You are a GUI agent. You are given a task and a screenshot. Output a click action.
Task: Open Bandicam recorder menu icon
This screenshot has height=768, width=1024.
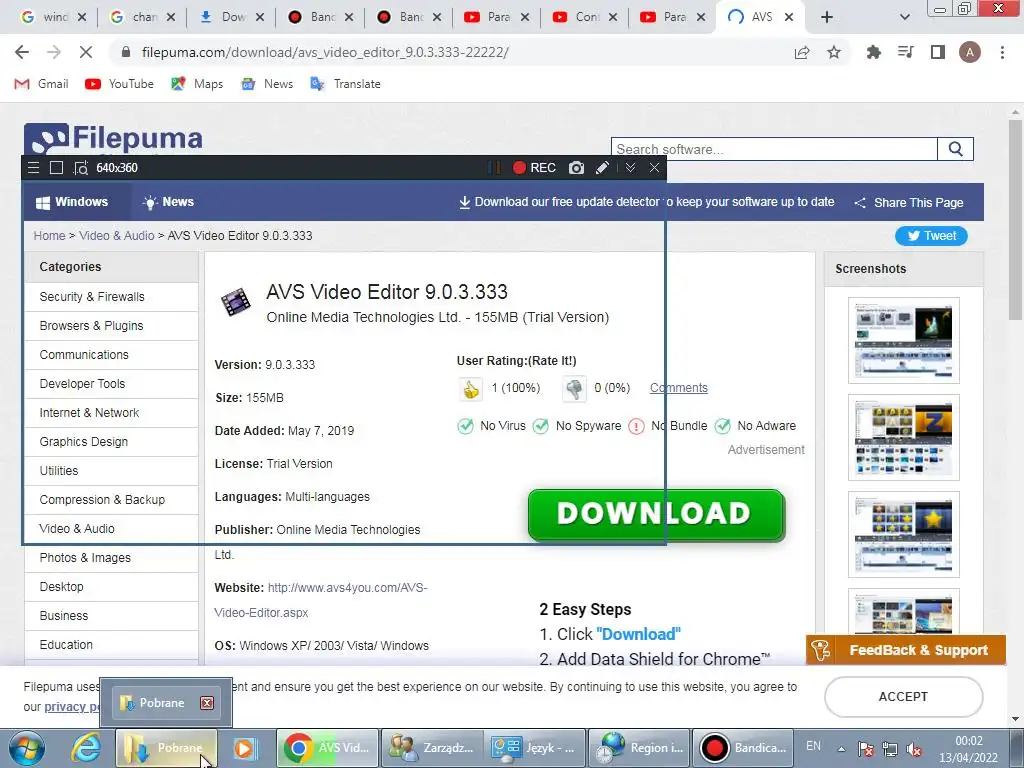(x=33, y=168)
